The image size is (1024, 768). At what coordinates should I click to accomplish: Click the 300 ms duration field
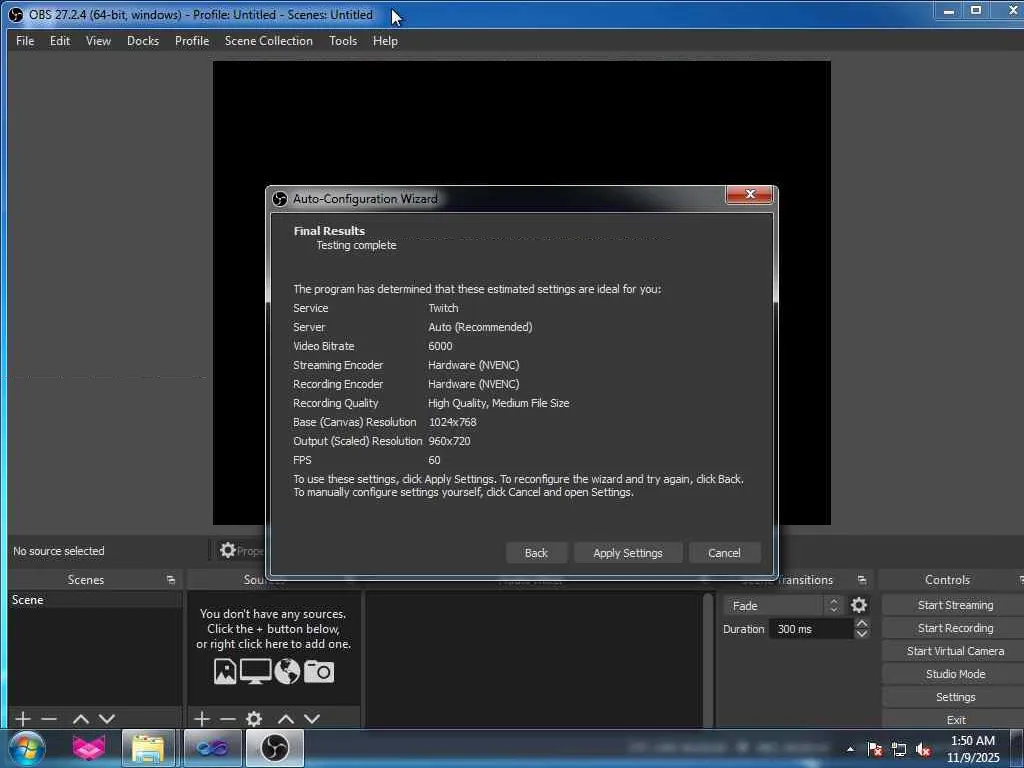[x=810, y=629]
